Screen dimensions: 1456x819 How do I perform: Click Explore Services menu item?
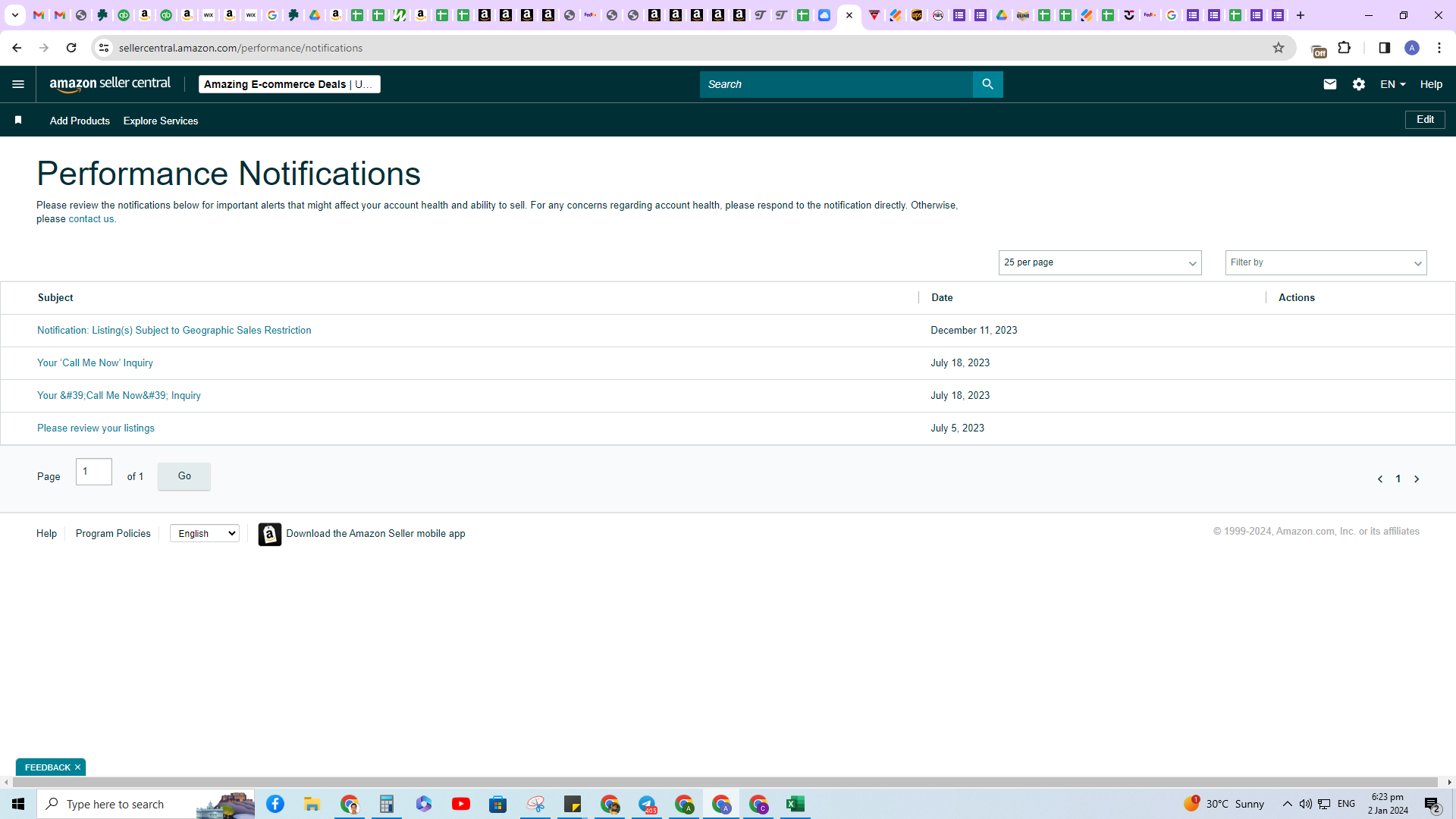(x=161, y=121)
